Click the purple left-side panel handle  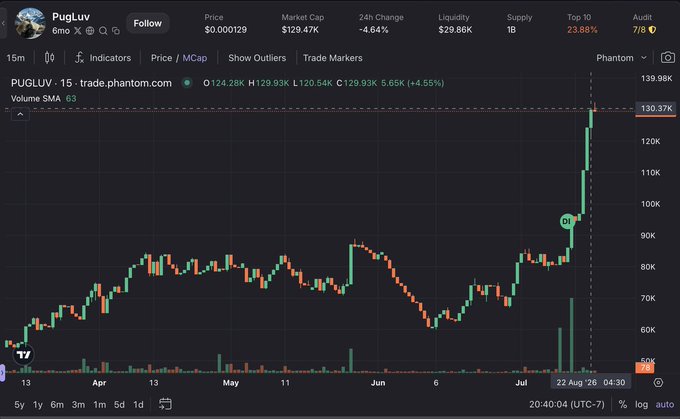click(x=2, y=373)
